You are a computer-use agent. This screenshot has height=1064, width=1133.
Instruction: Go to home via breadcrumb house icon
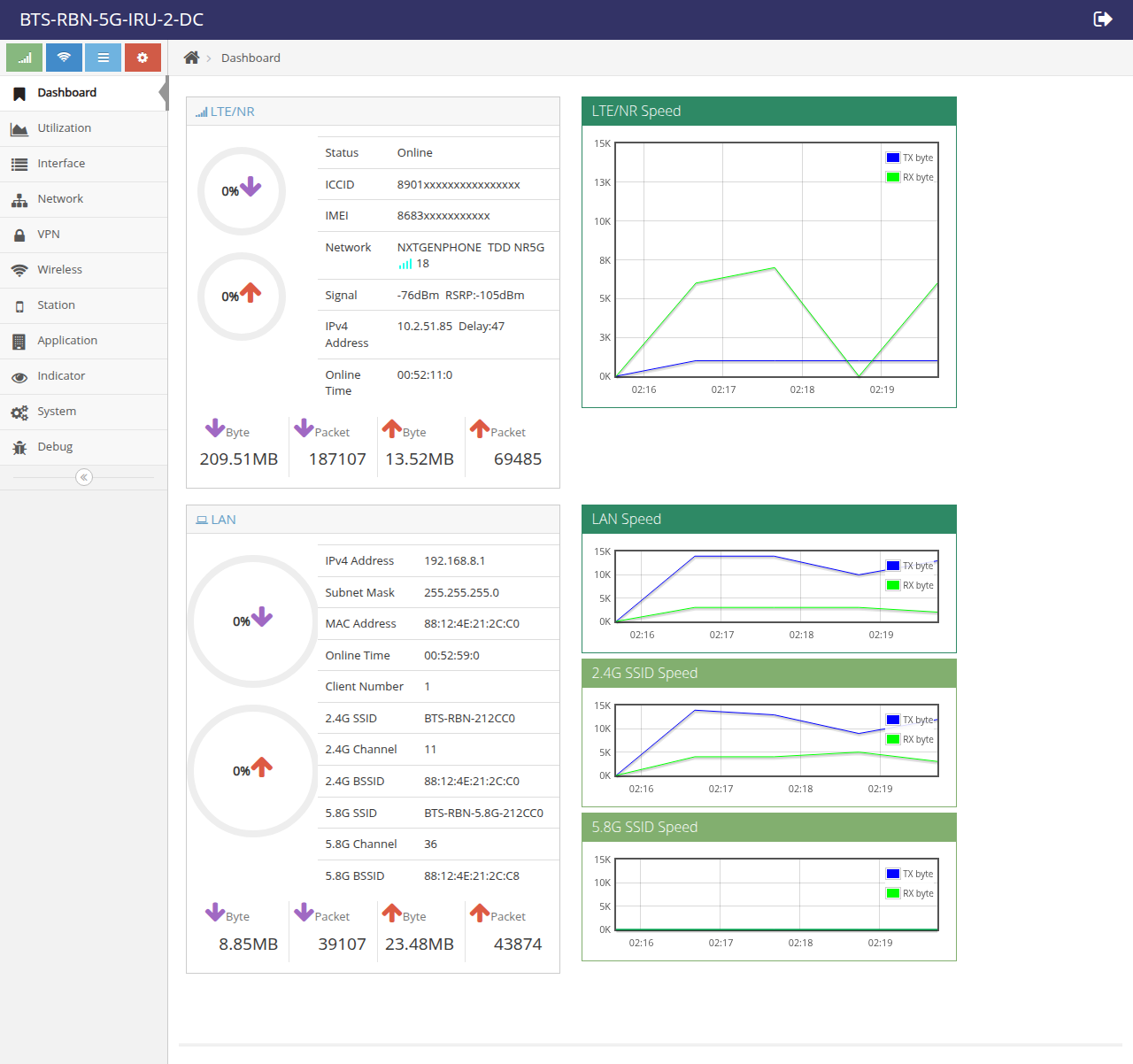191,58
